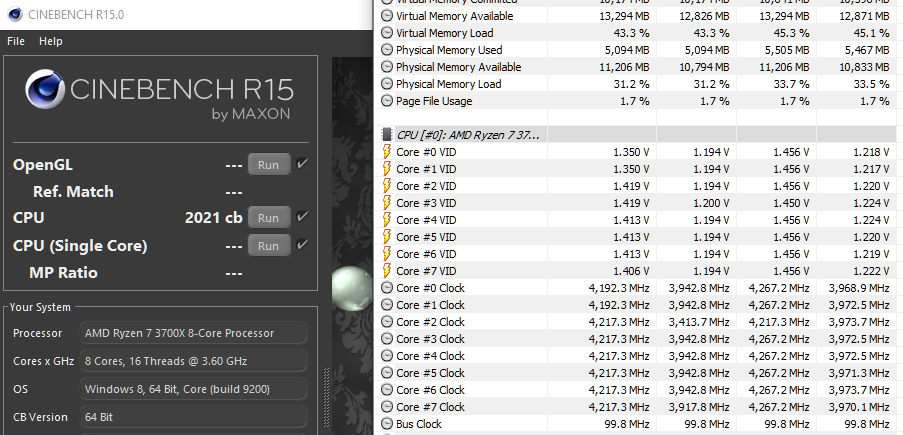Image resolution: width=903 pixels, height=435 pixels.
Task: Toggle the CPU (Single Core) test checkbox
Action: pyautogui.click(x=302, y=245)
